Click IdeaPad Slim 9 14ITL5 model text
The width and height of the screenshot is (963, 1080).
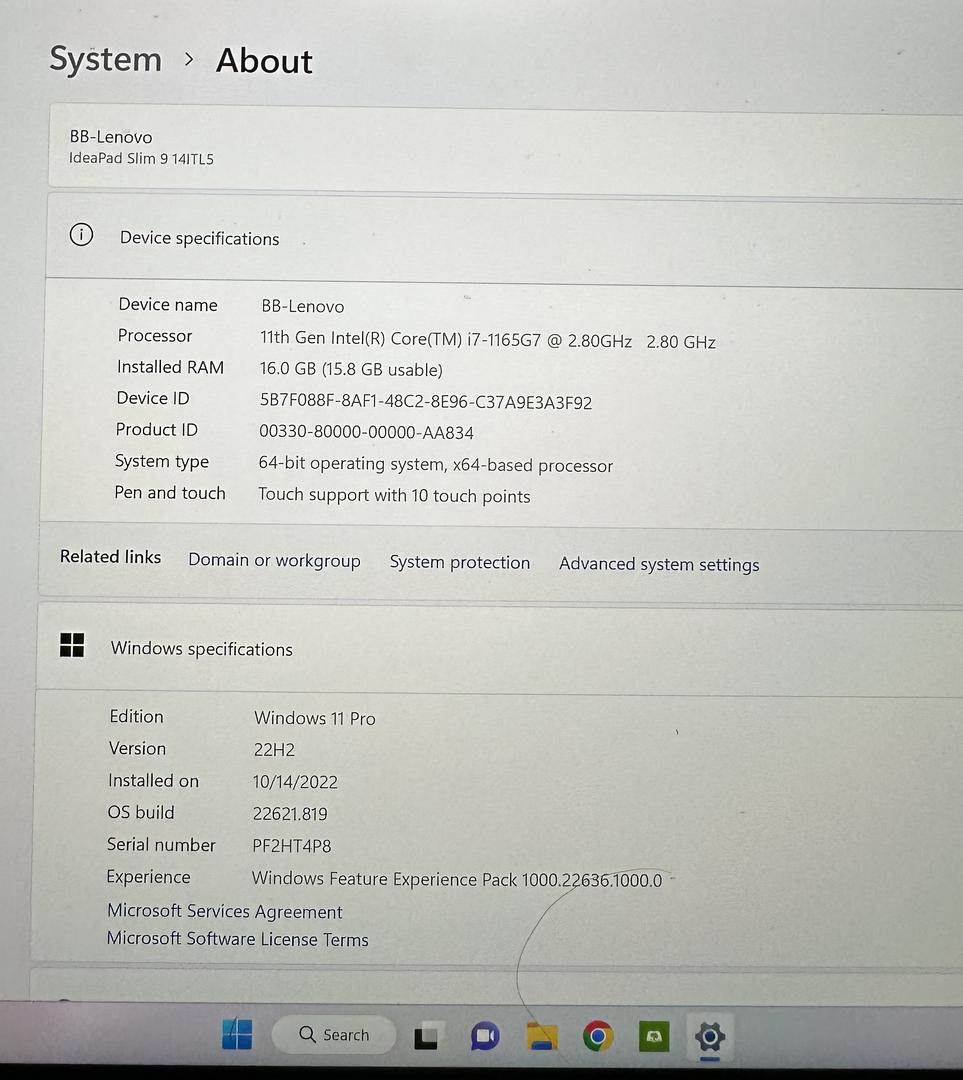141,158
